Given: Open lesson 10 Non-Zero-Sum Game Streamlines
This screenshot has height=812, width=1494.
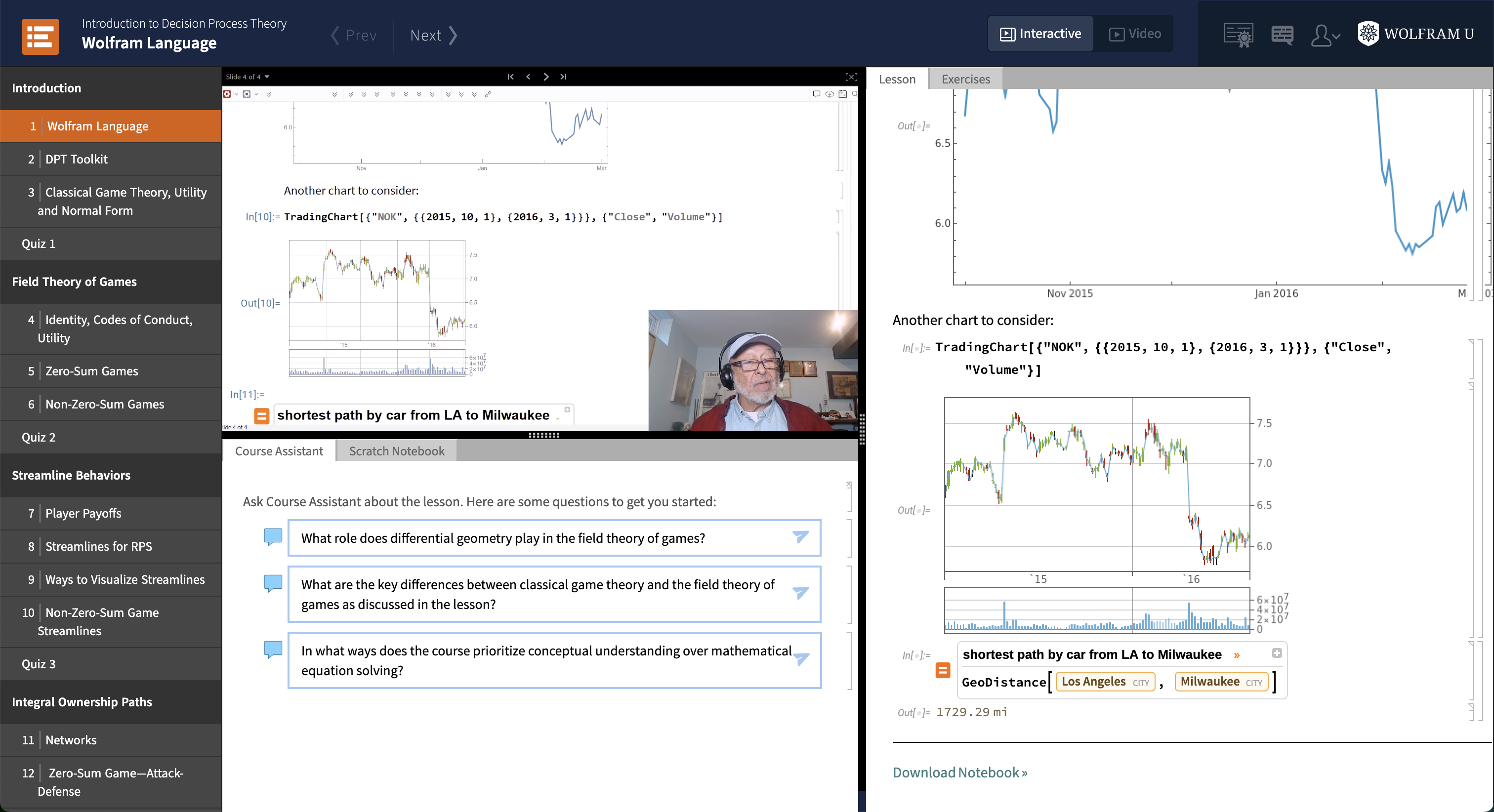Looking at the screenshot, I should [x=111, y=622].
